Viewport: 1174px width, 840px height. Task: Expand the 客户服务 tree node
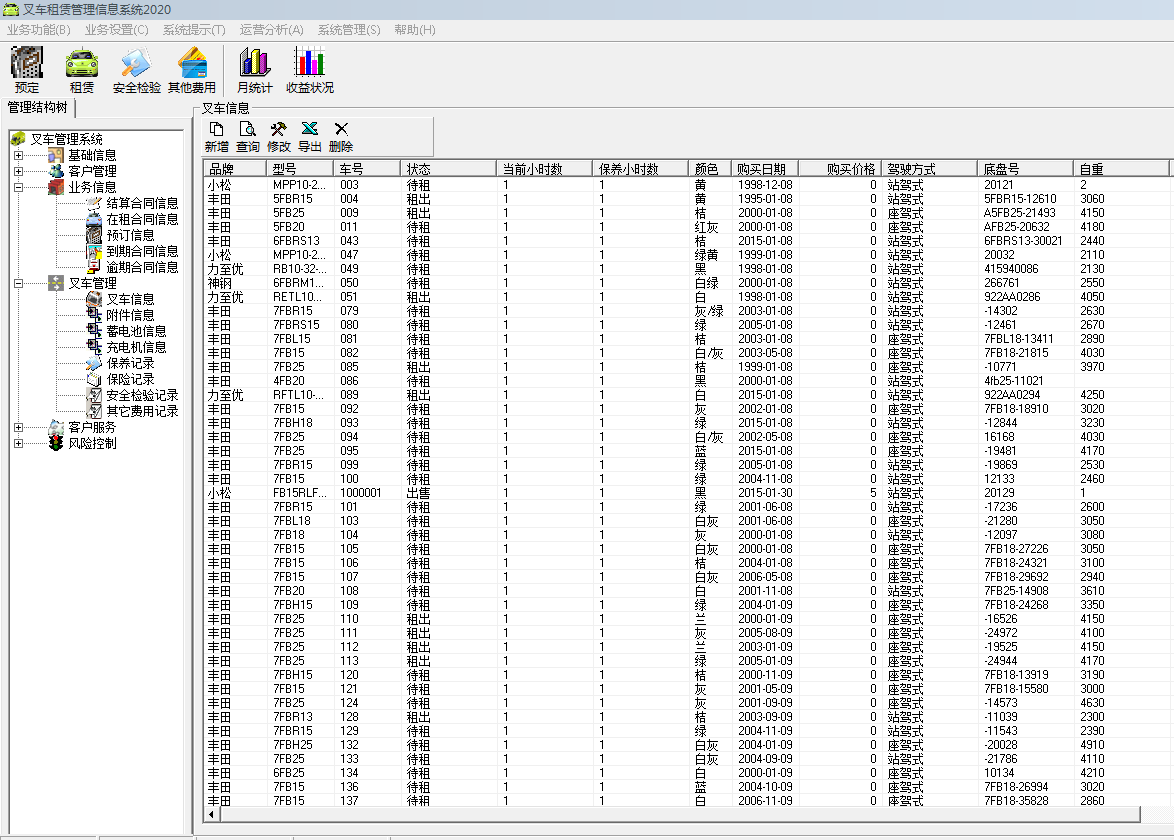click(18, 427)
